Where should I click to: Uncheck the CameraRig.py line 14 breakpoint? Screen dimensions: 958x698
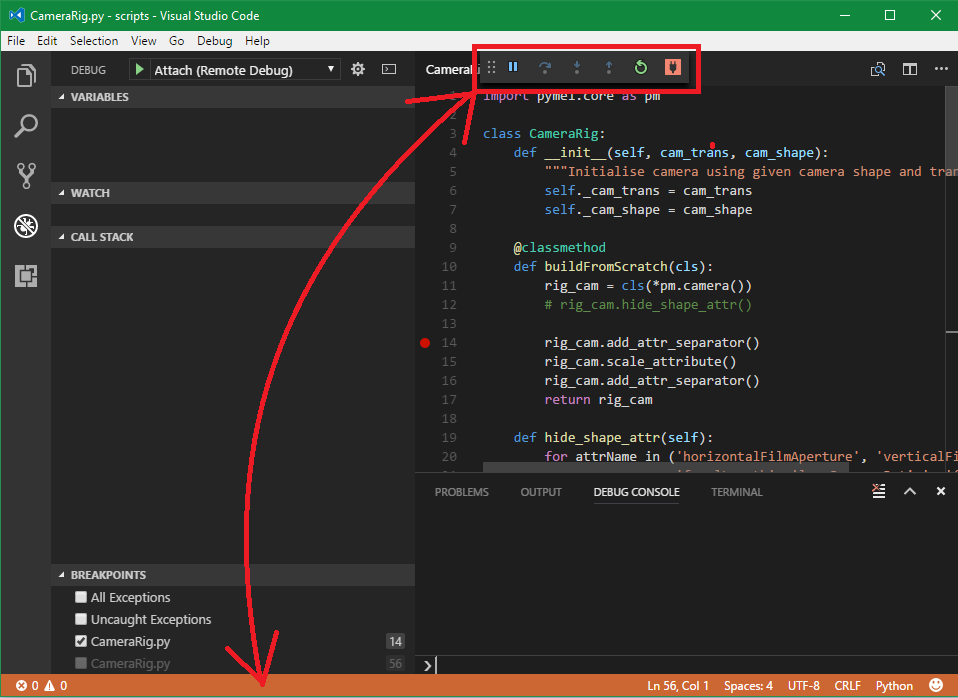pos(80,641)
